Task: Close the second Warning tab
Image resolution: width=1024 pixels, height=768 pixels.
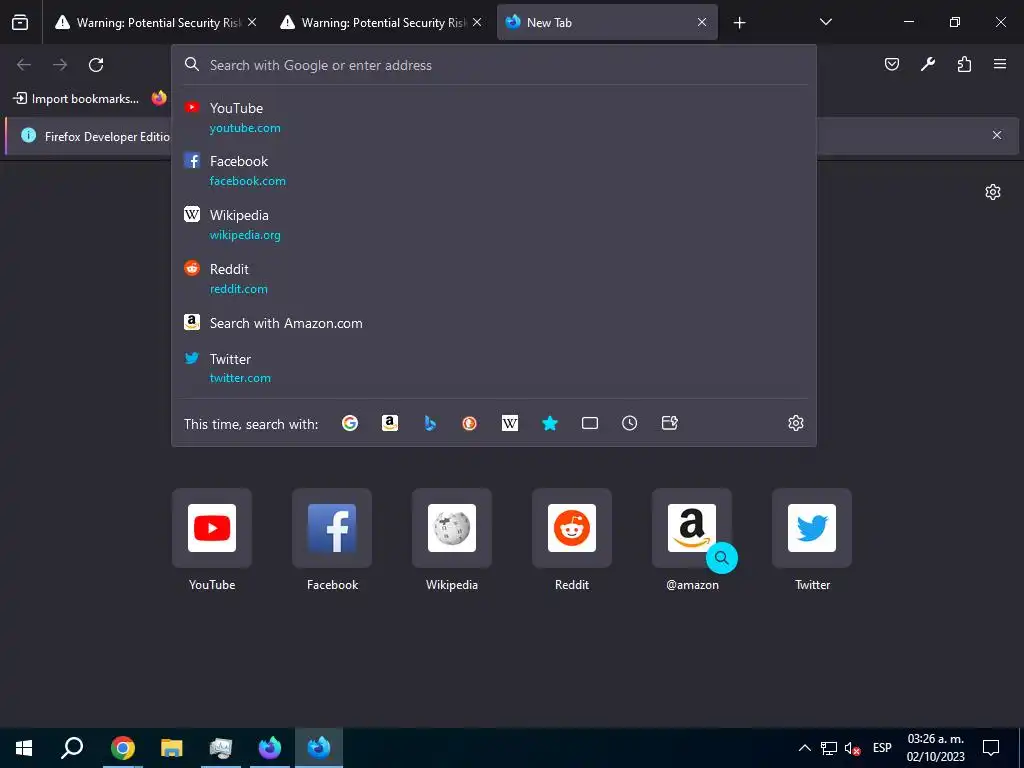Action: click(x=477, y=22)
